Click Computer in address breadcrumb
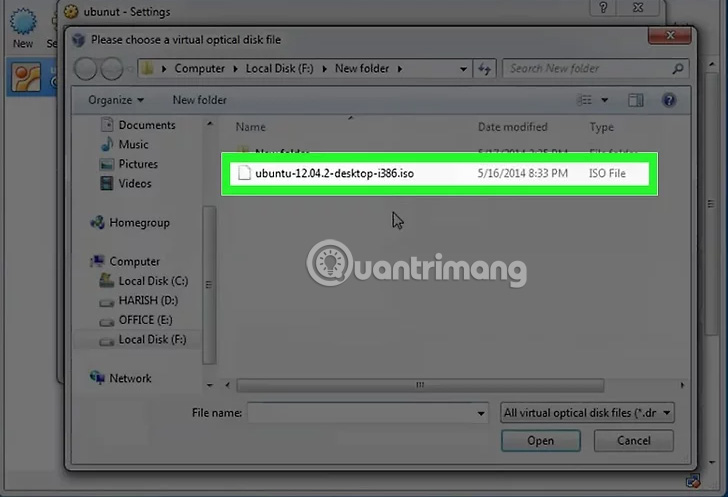Image resolution: width=728 pixels, height=497 pixels. pyautogui.click(x=200, y=68)
